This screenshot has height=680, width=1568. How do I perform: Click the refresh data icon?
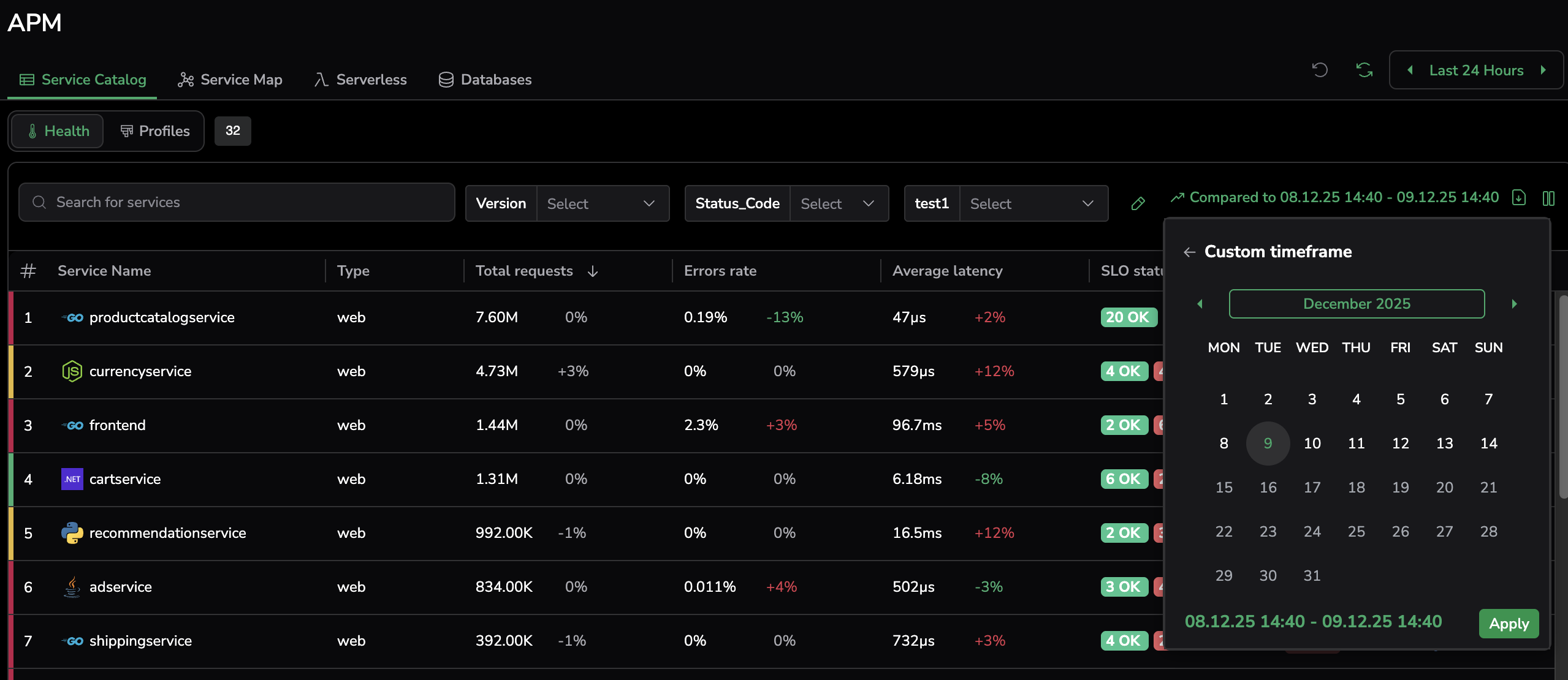(x=1364, y=70)
